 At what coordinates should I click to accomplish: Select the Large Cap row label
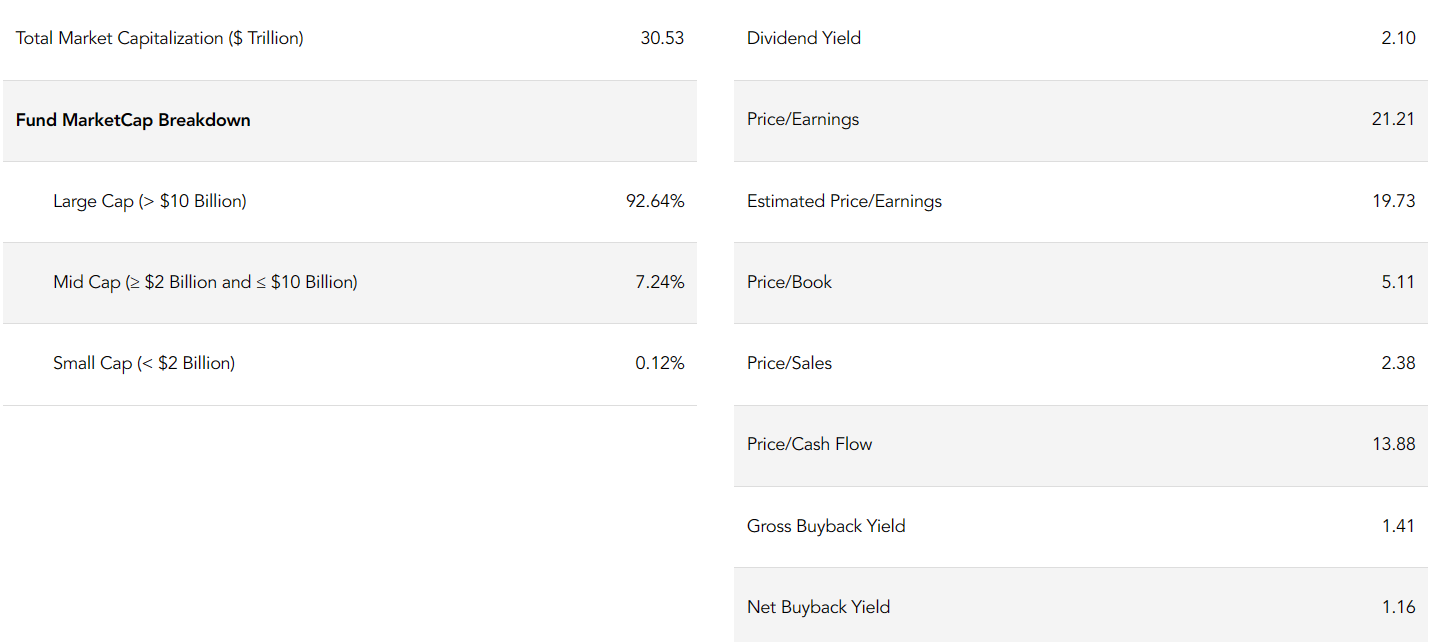pyautogui.click(x=149, y=201)
